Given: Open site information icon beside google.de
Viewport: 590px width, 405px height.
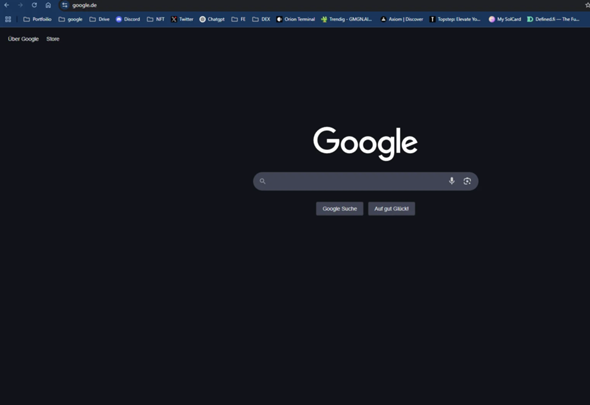Looking at the screenshot, I should click(65, 5).
